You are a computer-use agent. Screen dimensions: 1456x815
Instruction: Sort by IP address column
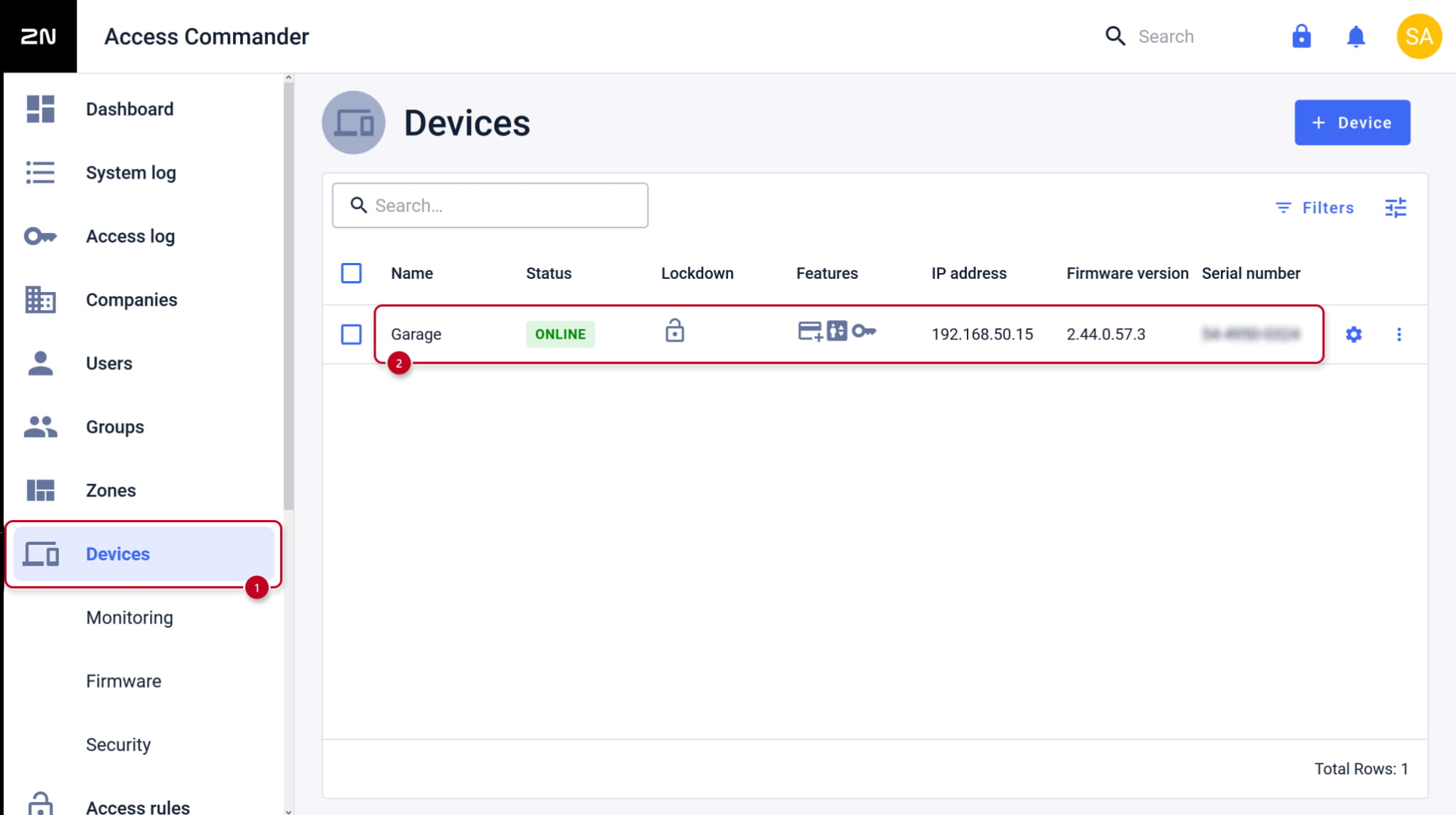(969, 273)
